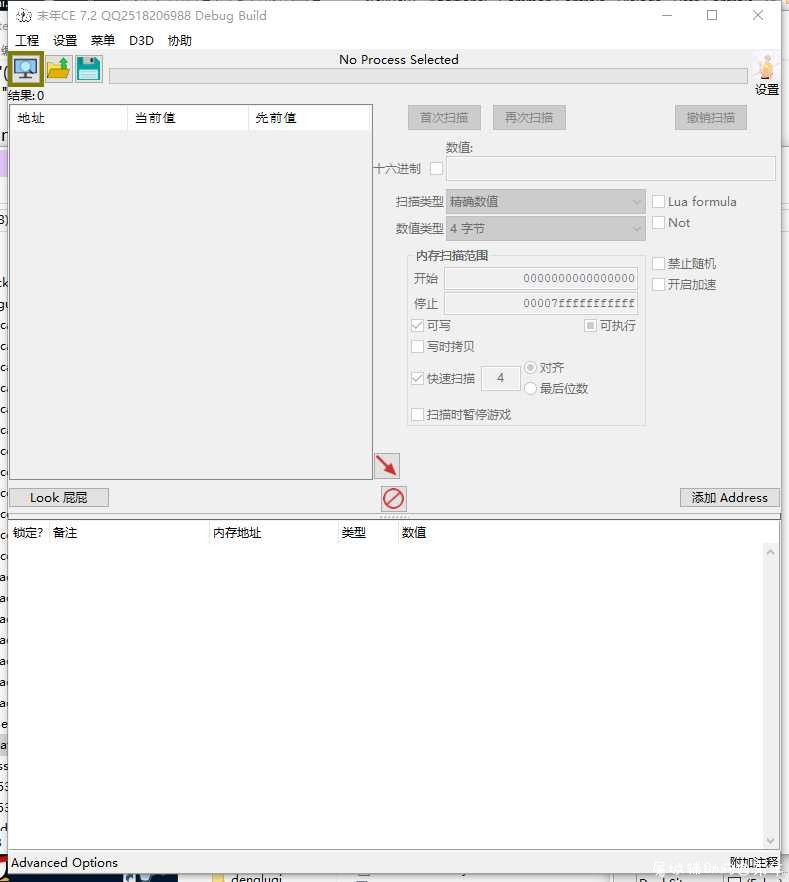The image size is (789, 882).
Task: Click the 数值 input field
Action: coord(611,169)
